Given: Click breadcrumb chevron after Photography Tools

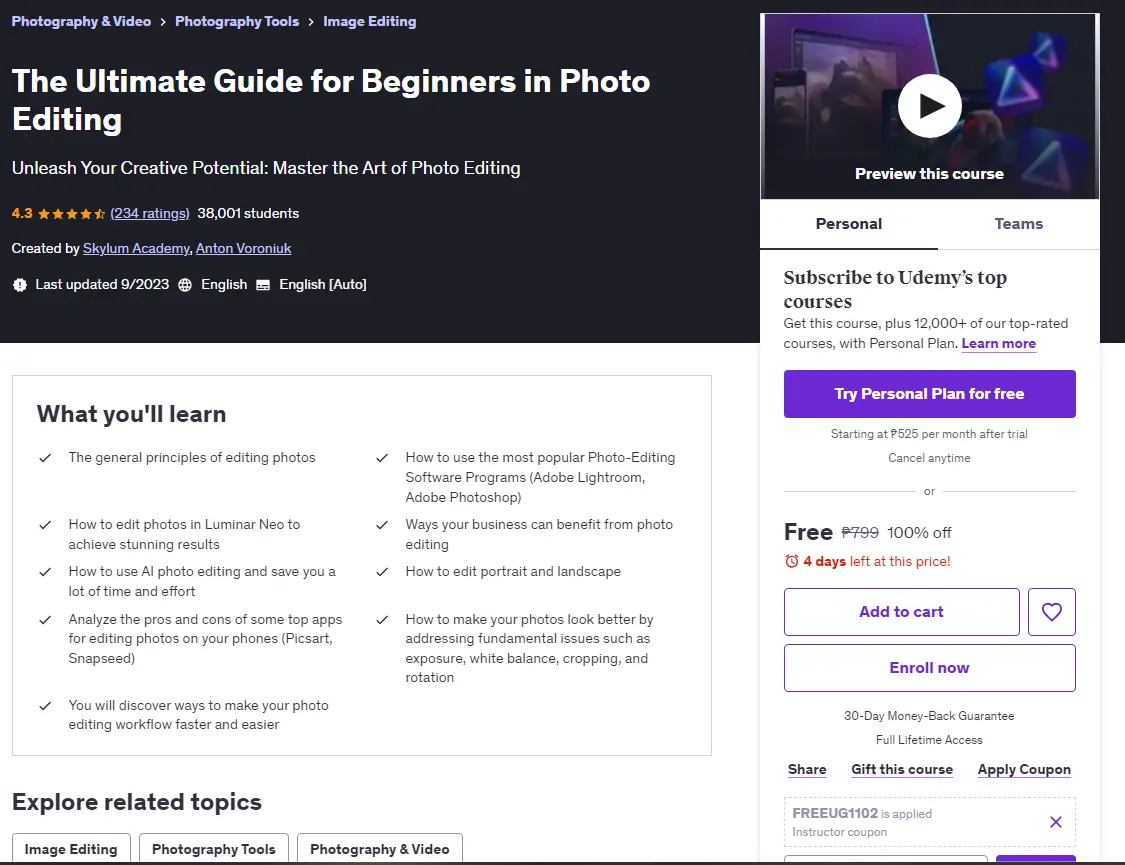Looking at the screenshot, I should click(x=311, y=22).
